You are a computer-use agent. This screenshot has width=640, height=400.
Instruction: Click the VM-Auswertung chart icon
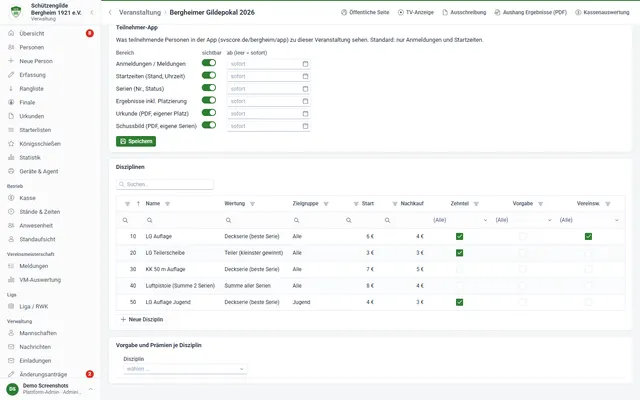click(11, 280)
